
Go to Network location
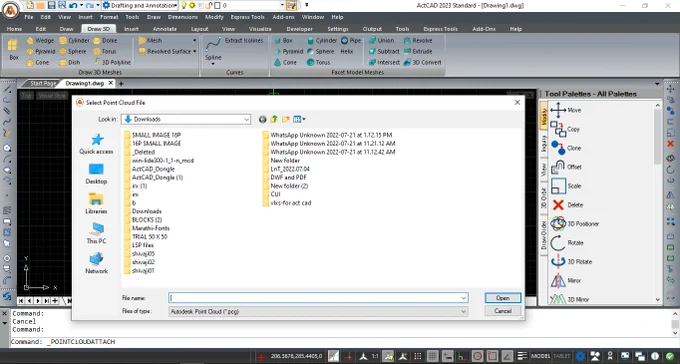(96, 263)
